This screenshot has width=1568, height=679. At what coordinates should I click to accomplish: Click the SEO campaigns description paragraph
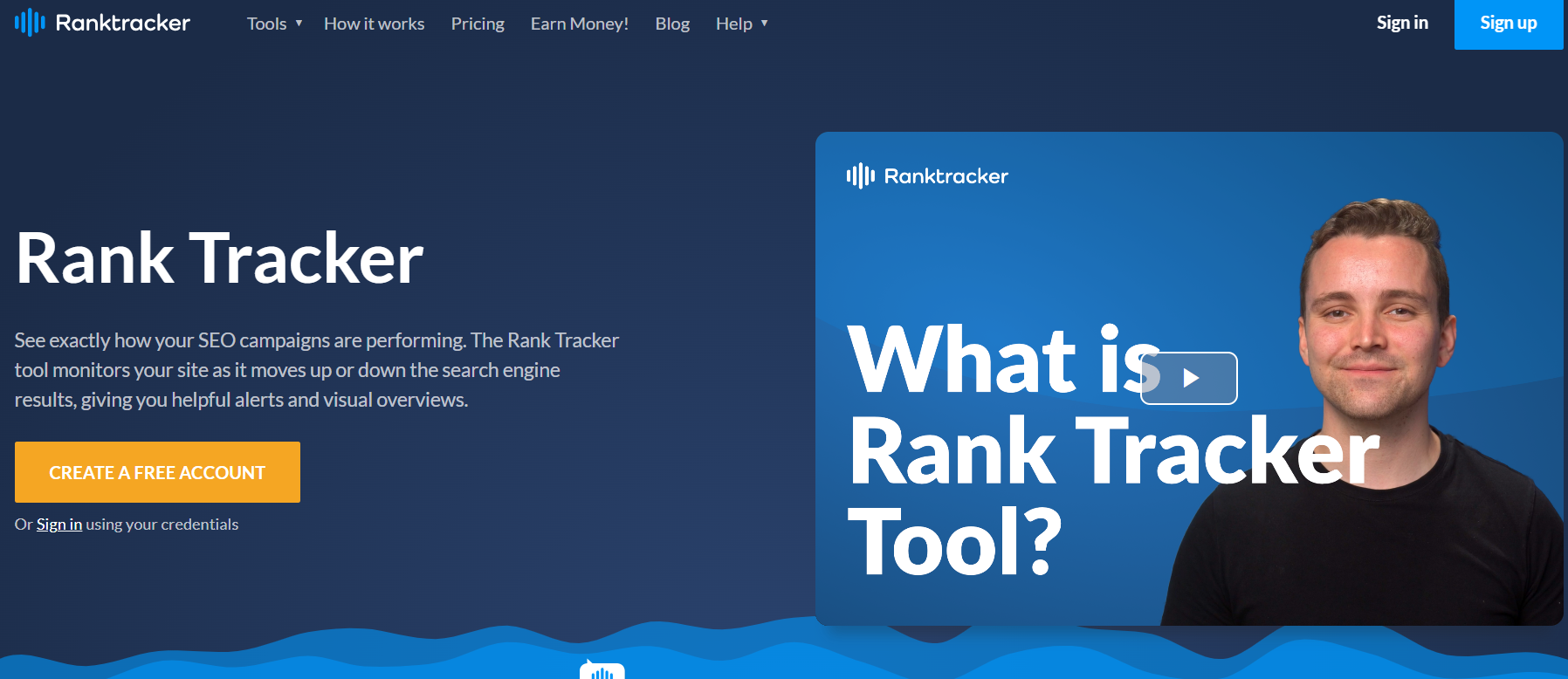[317, 370]
